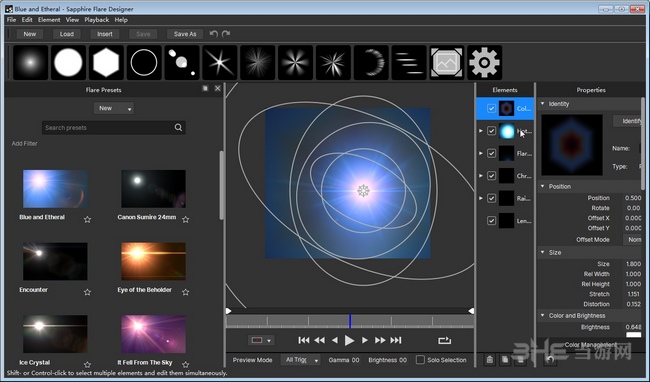Undock the Flare Presets panel
Image resolution: width=650 pixels, height=382 pixels.
[x=205, y=88]
